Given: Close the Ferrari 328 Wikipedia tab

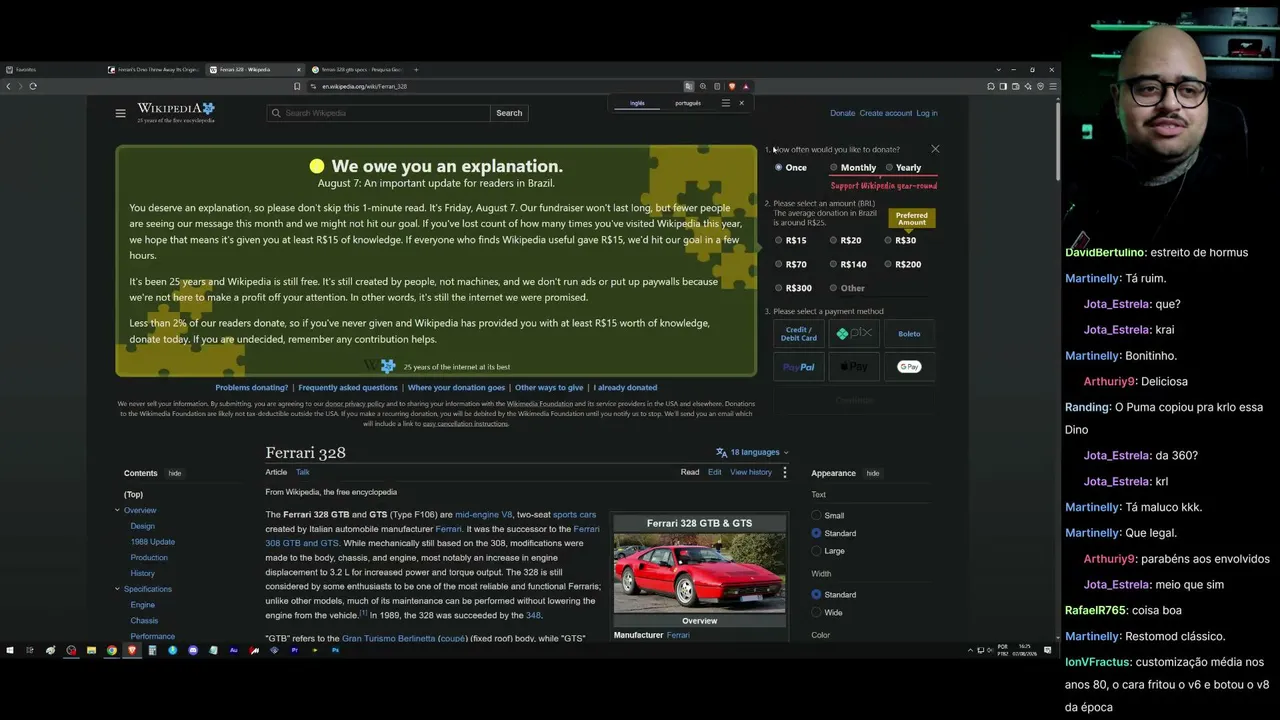Looking at the screenshot, I should click(x=298, y=70).
